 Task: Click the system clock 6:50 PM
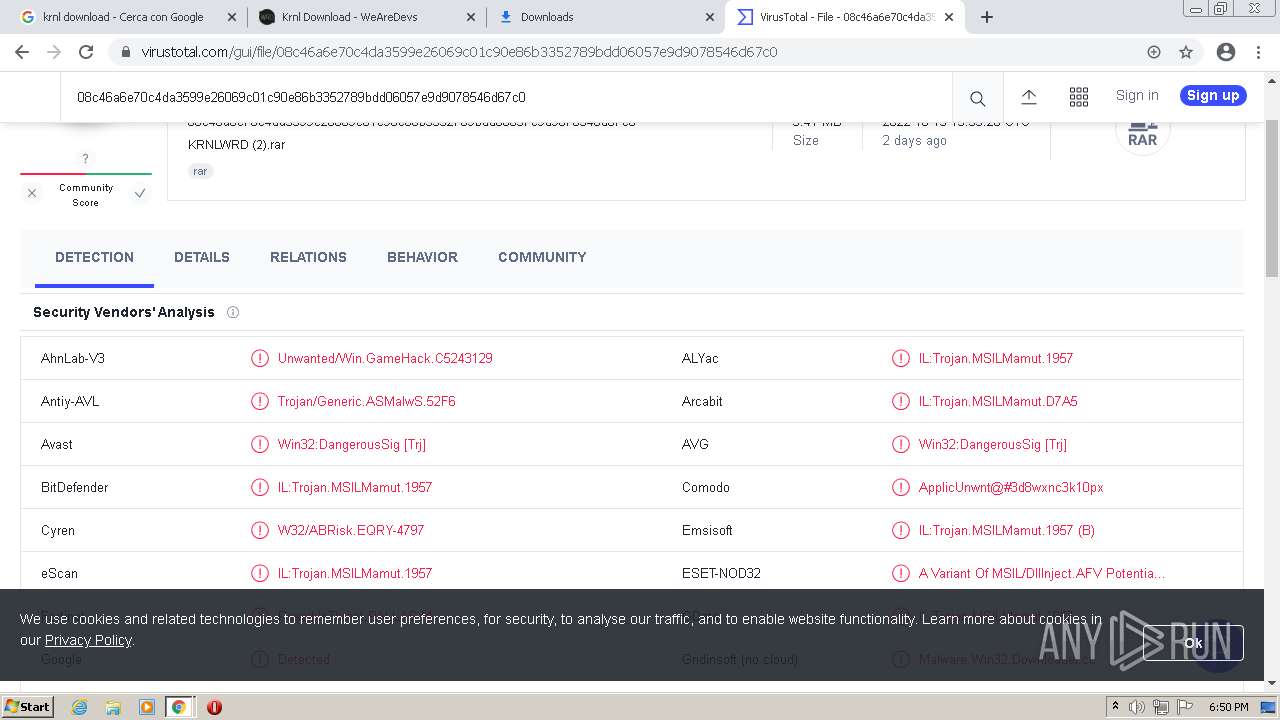point(1228,707)
